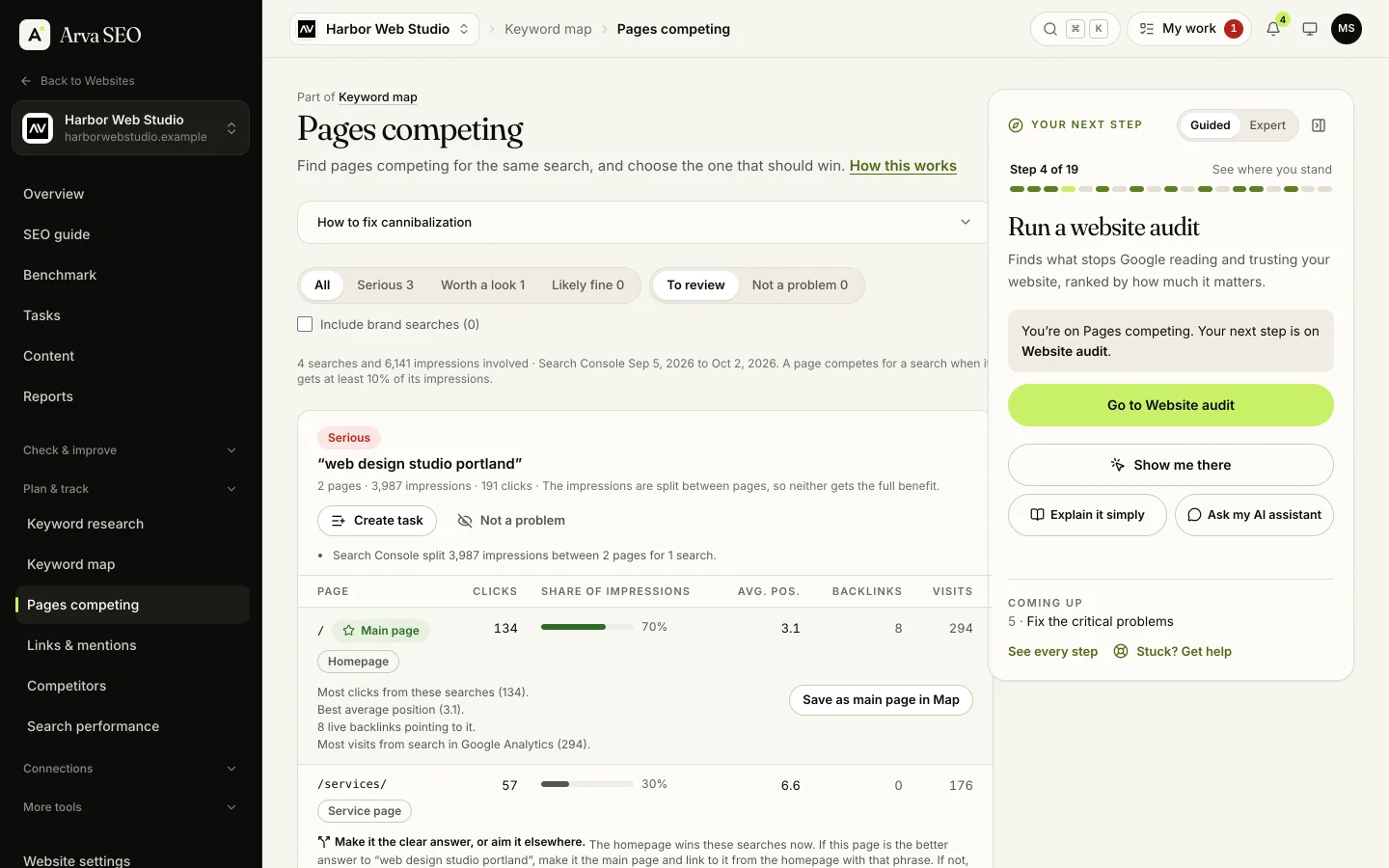The image size is (1389, 868).
Task: Mark search as Not a problem
Action: [511, 521]
